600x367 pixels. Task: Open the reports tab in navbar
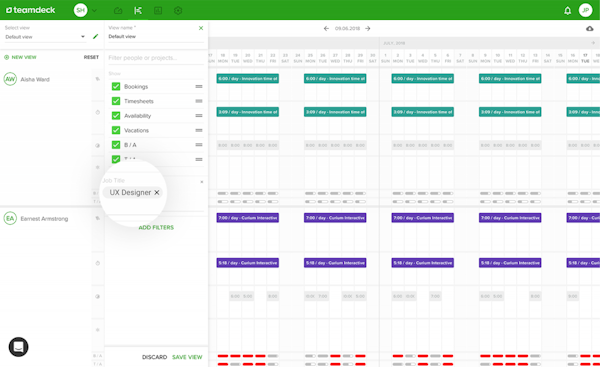click(158, 11)
